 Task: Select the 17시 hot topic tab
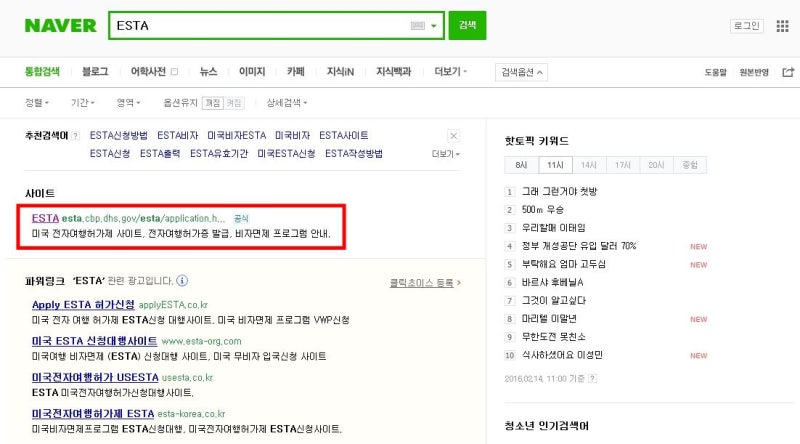point(622,165)
